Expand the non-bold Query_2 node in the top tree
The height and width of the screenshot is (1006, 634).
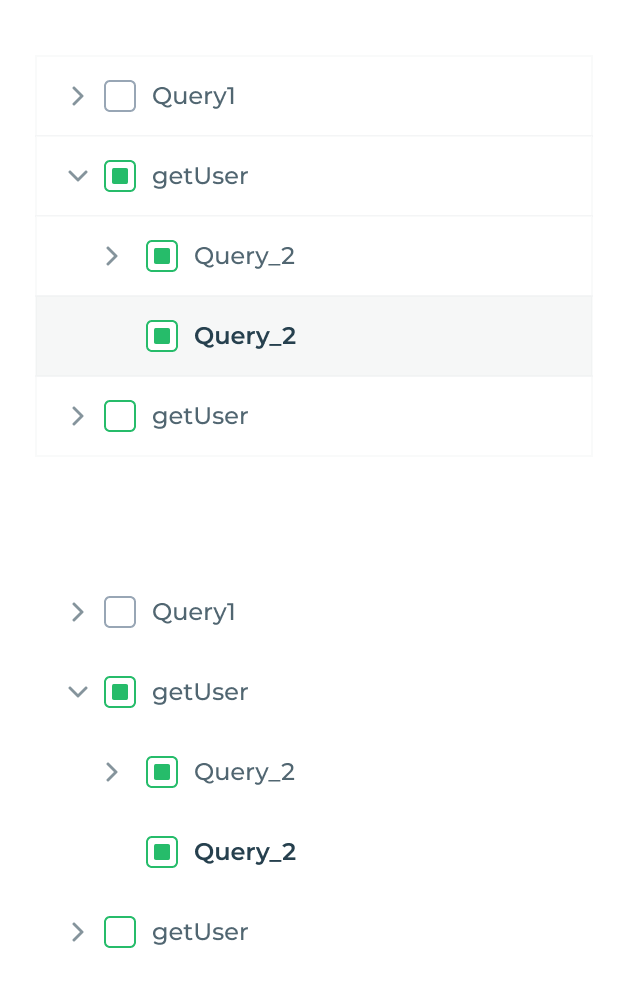point(112,256)
